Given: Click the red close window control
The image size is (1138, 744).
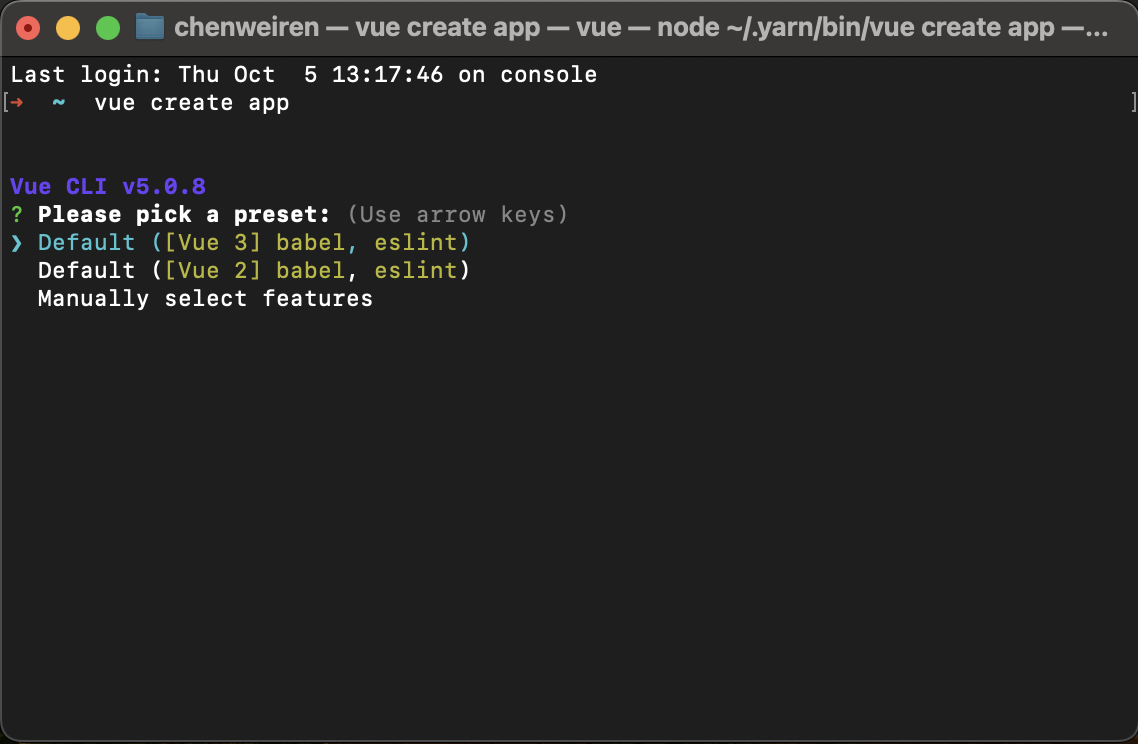Looking at the screenshot, I should pyautogui.click(x=28, y=26).
